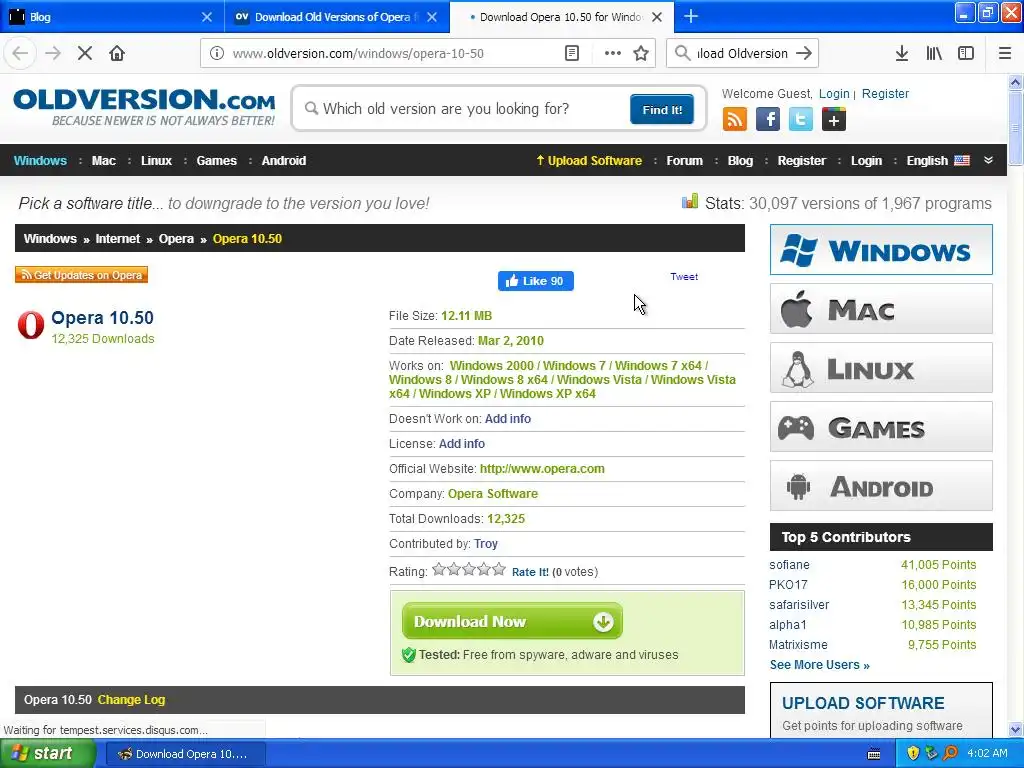Open the Linux menu item
Screen dimensions: 1024x768
click(x=156, y=161)
